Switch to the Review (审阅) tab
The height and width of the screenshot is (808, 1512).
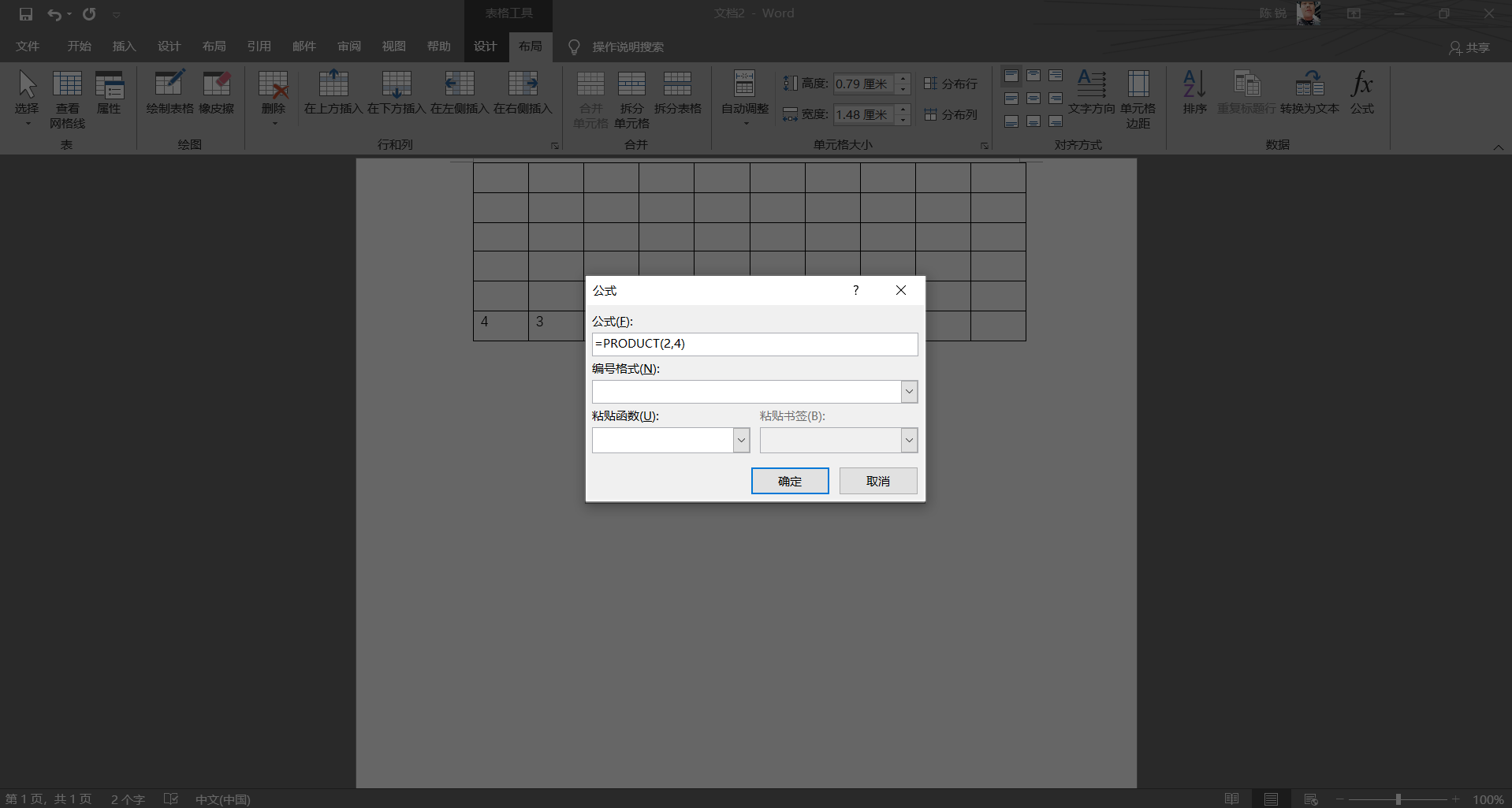click(349, 47)
